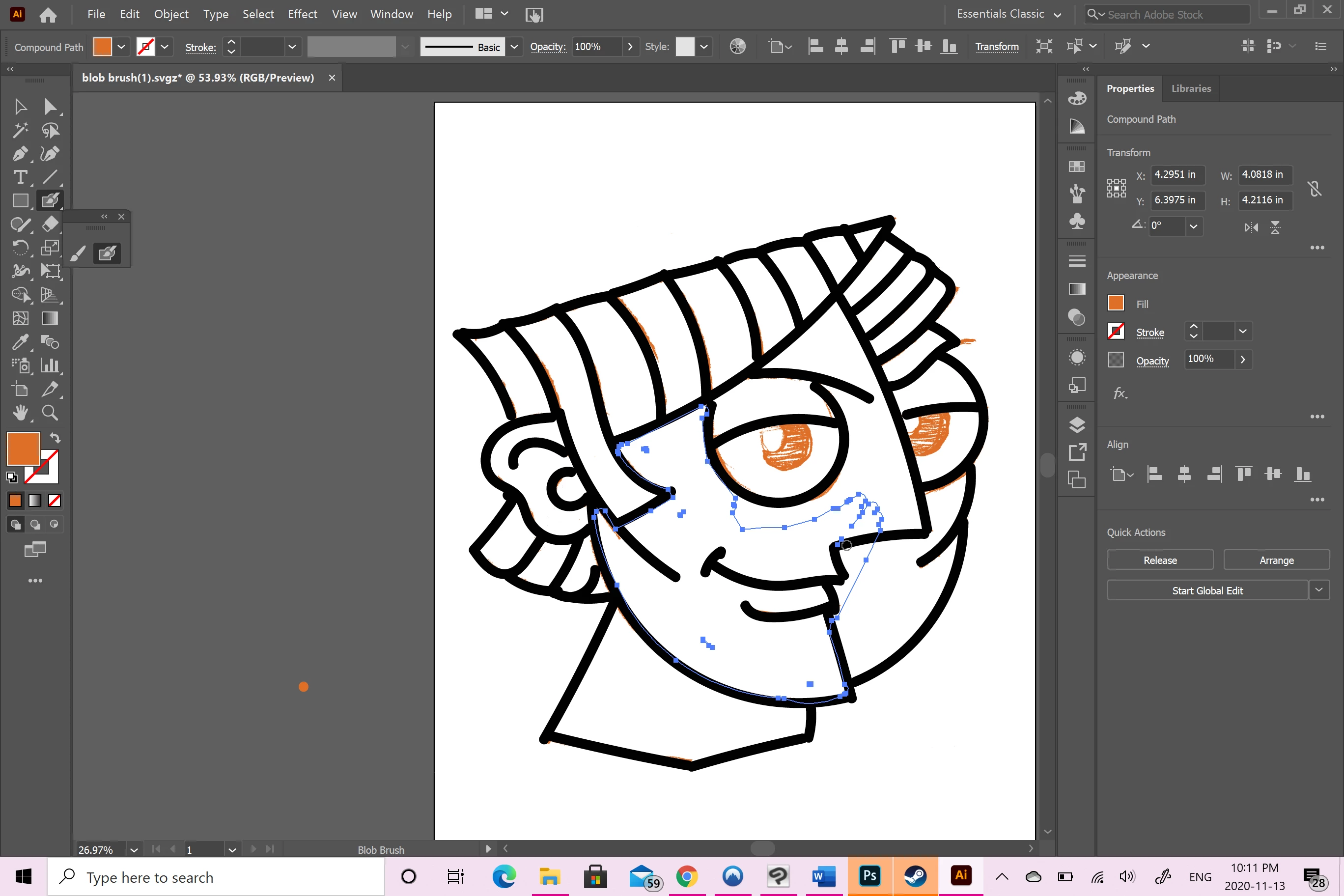Click the Arrange button
This screenshot has height=896, width=1344.
(x=1276, y=560)
